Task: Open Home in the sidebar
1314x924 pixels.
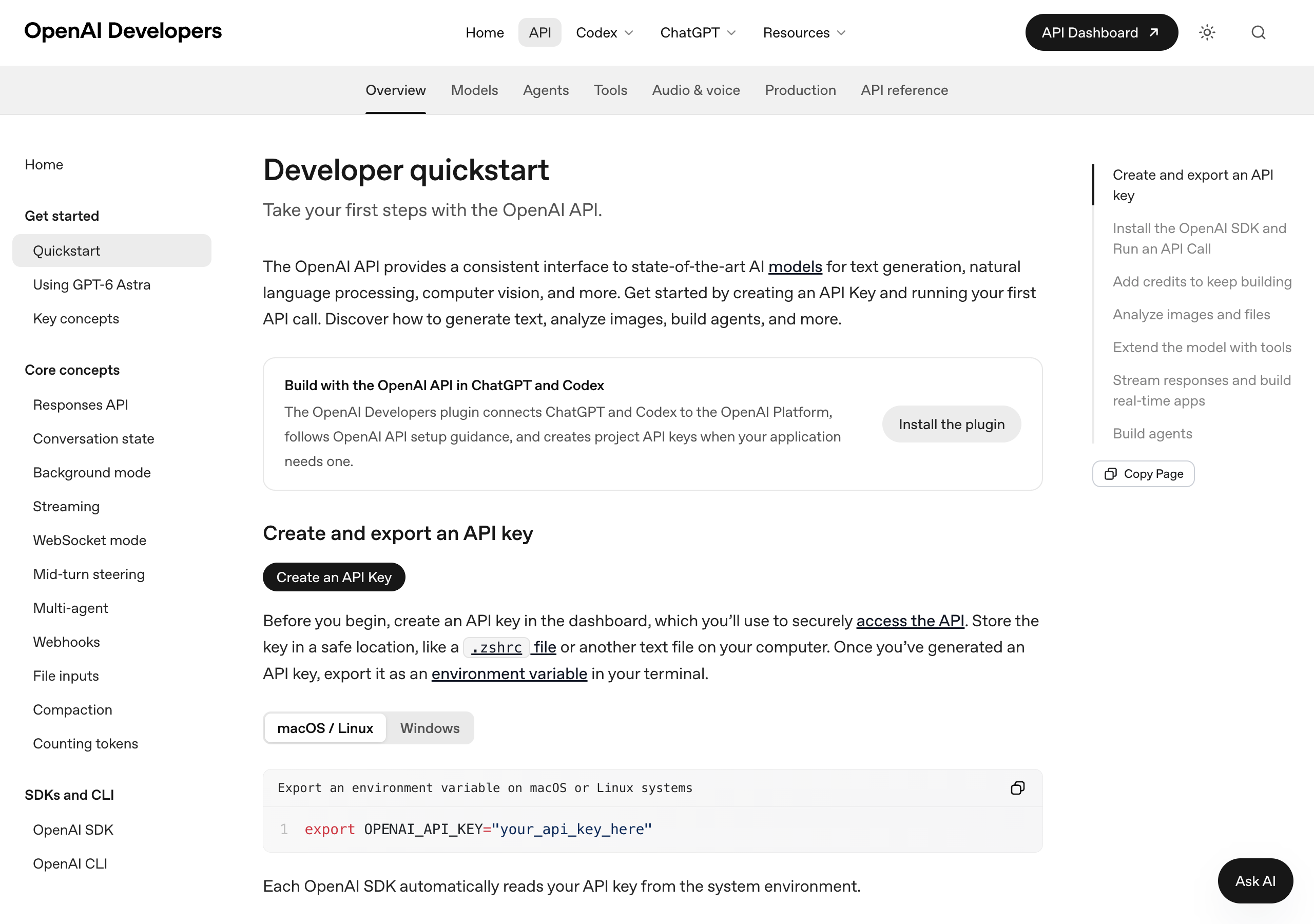Action: pos(44,164)
